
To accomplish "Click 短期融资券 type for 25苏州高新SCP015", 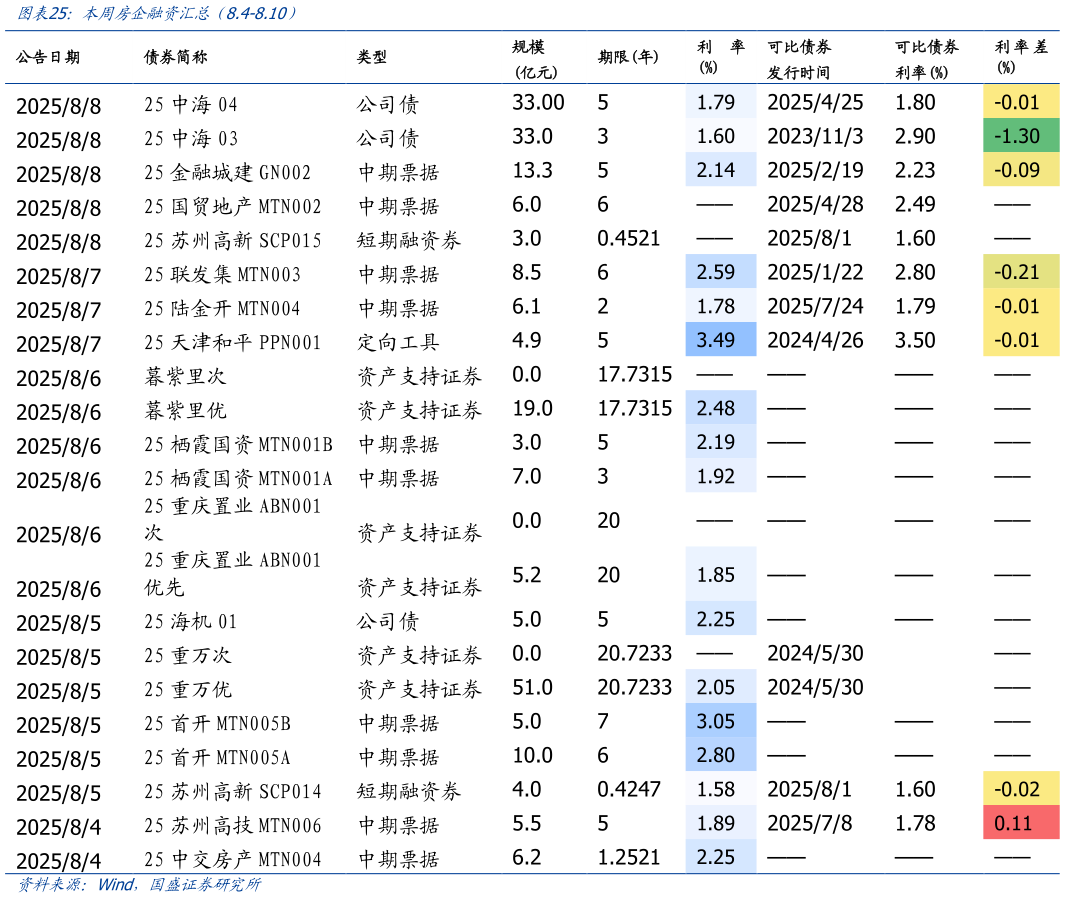I will pyautogui.click(x=409, y=240).
